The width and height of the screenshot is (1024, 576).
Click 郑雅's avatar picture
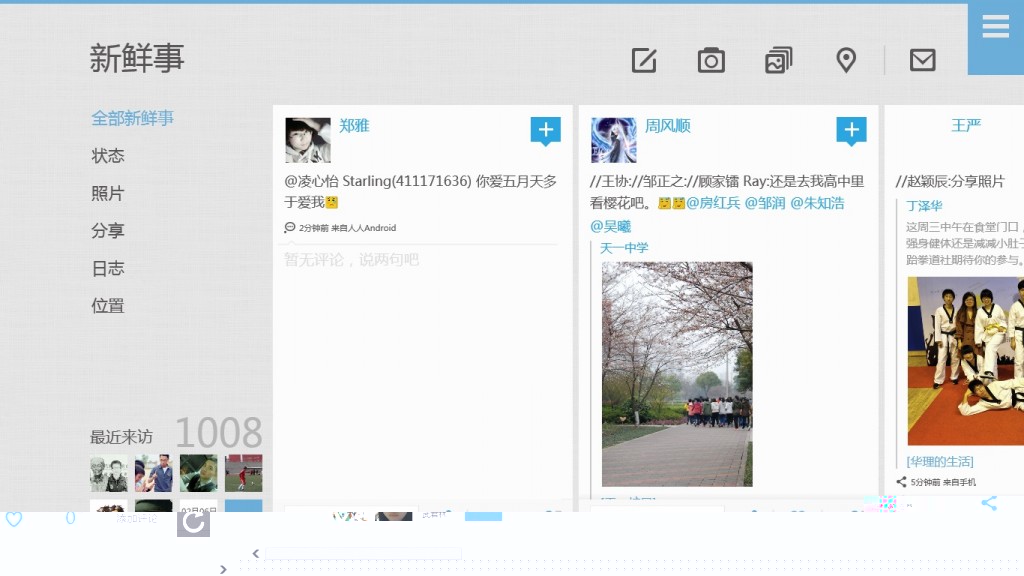click(308, 140)
